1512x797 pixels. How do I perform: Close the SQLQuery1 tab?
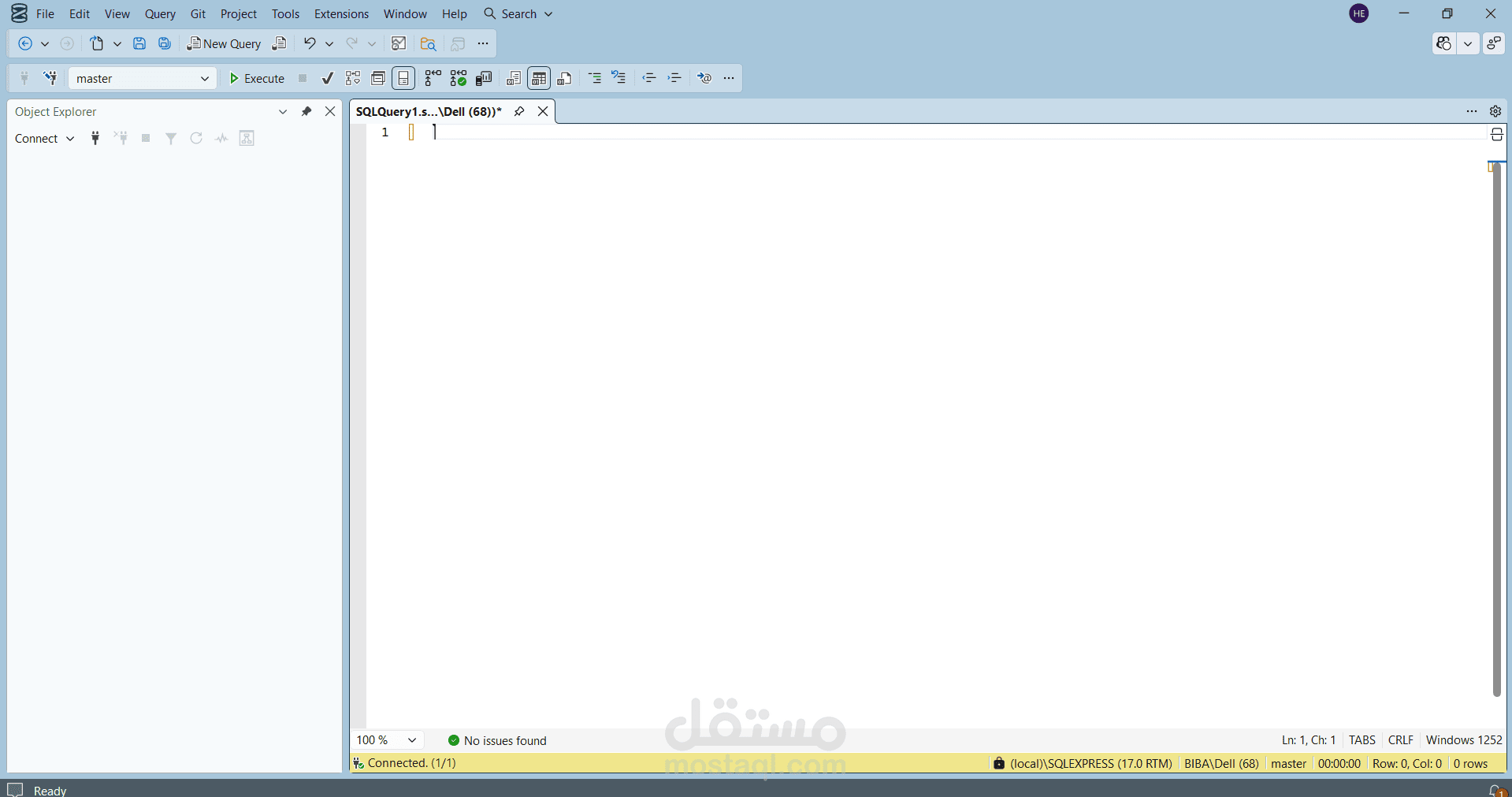pos(543,111)
